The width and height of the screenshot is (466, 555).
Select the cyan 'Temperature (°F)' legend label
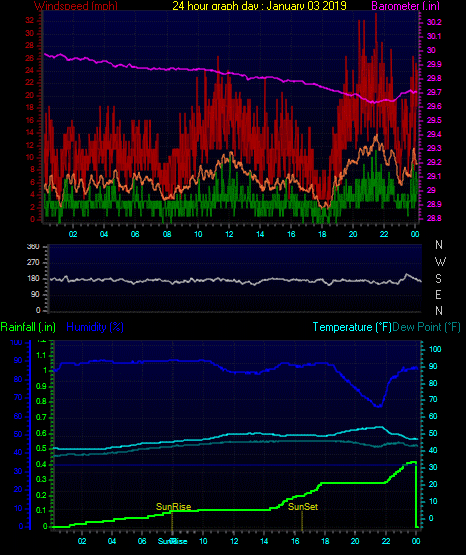point(352,327)
